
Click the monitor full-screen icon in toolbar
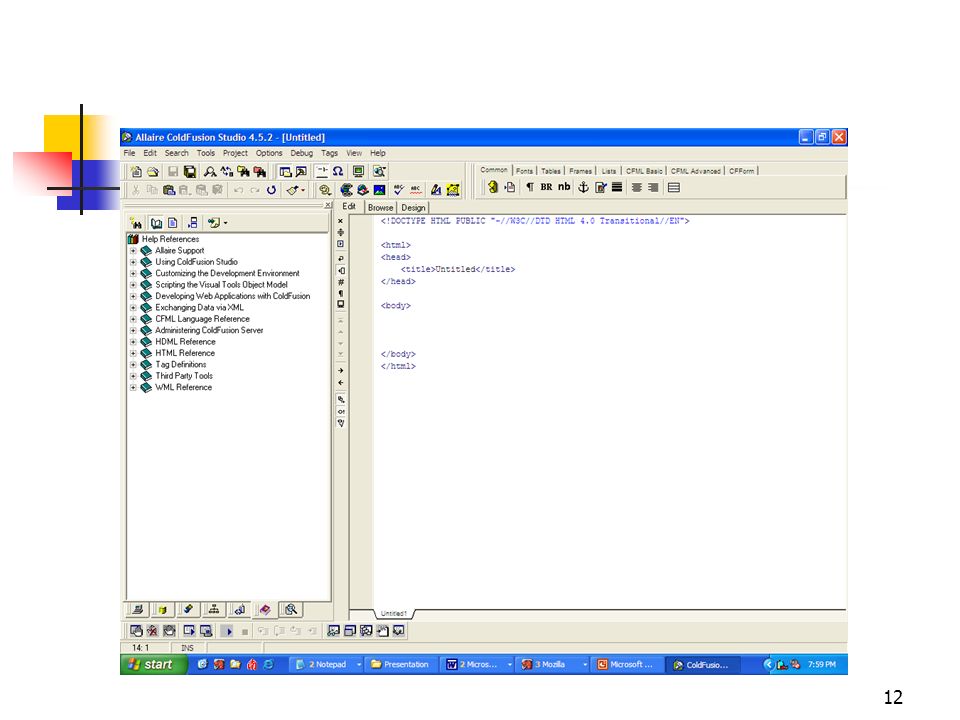coord(359,172)
